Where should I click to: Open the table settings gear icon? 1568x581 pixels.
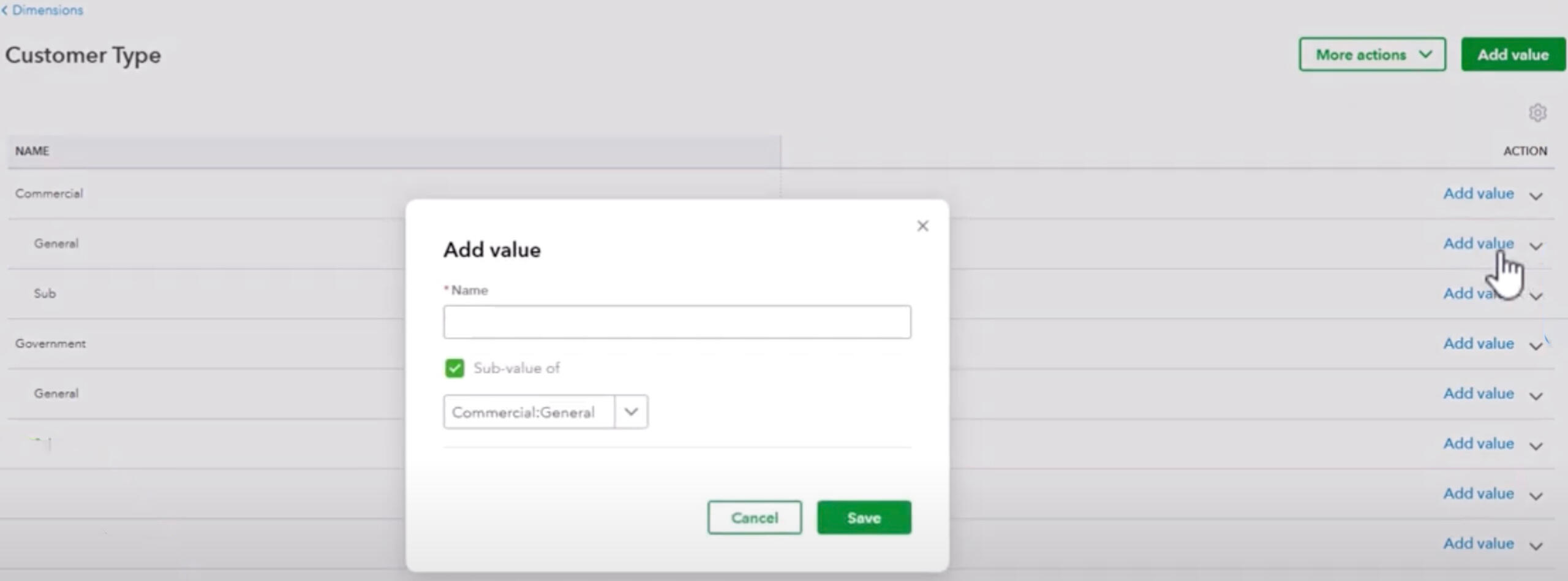point(1537,113)
